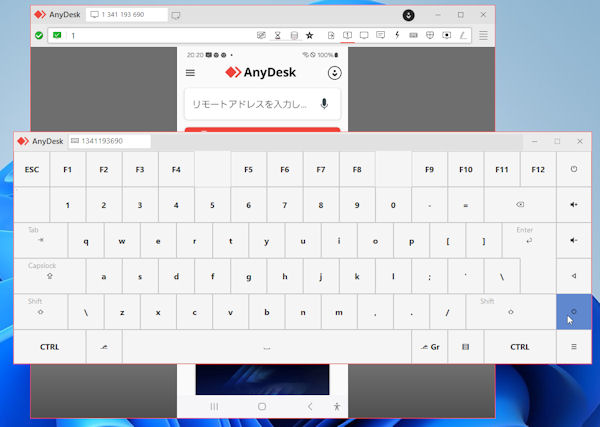Click the lightning actions icon in toolbar

coord(397,35)
